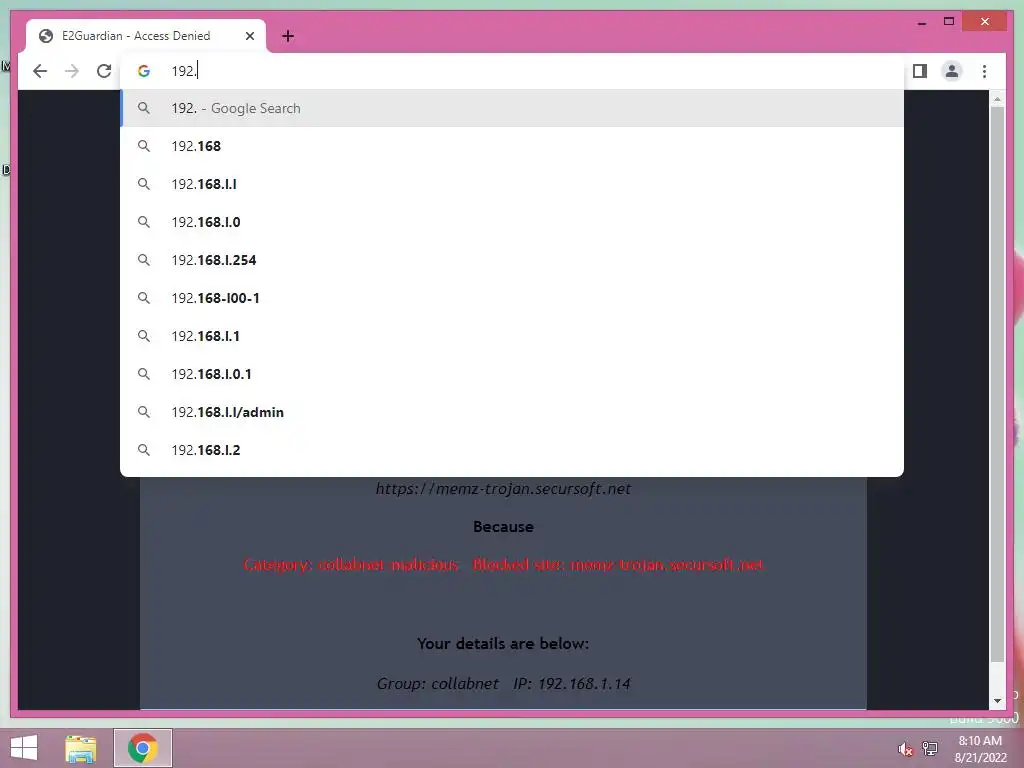Viewport: 1024px width, 768px height.
Task: Open File Explorer from the taskbar
Action: click(81, 748)
